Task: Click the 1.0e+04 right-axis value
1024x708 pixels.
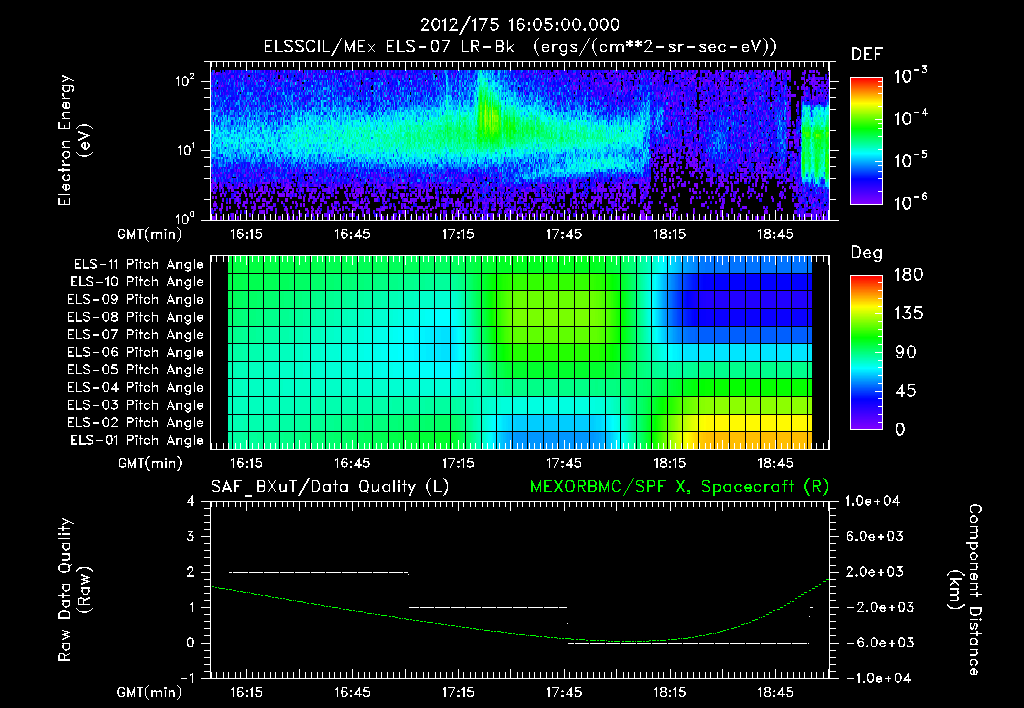Action: 872,501
